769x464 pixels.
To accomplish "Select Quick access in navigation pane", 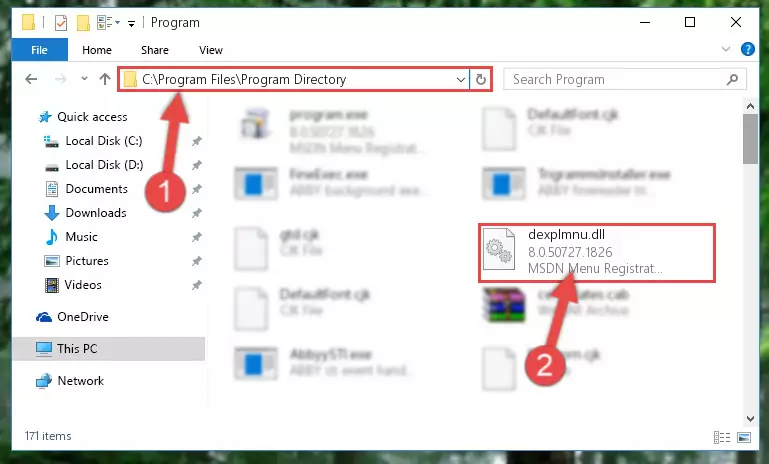I will (92, 117).
